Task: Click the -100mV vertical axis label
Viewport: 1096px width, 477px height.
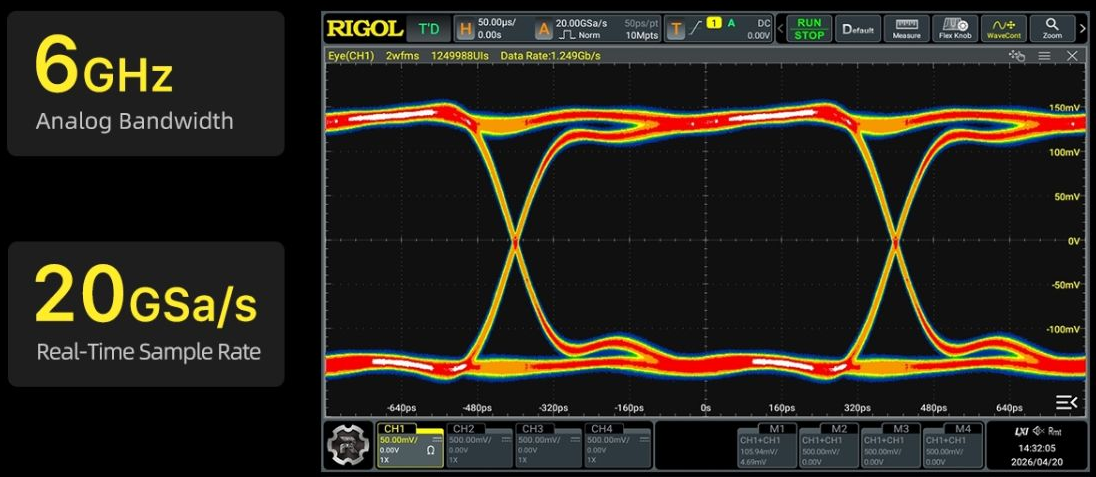Action: [x=1062, y=329]
